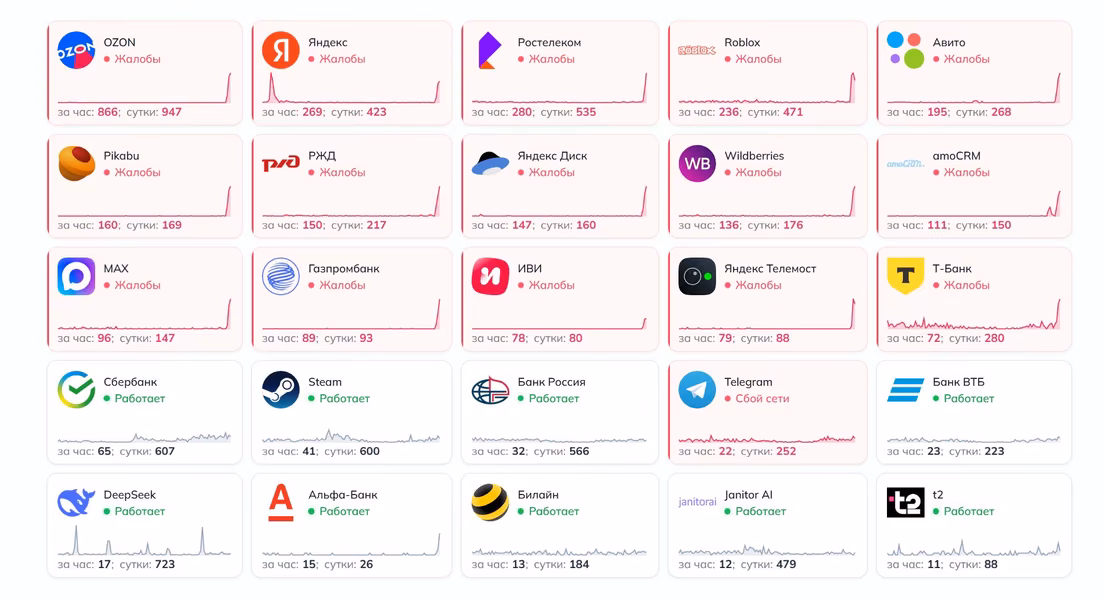
Task: Click the Telegram paper plane icon
Action: [x=697, y=389]
